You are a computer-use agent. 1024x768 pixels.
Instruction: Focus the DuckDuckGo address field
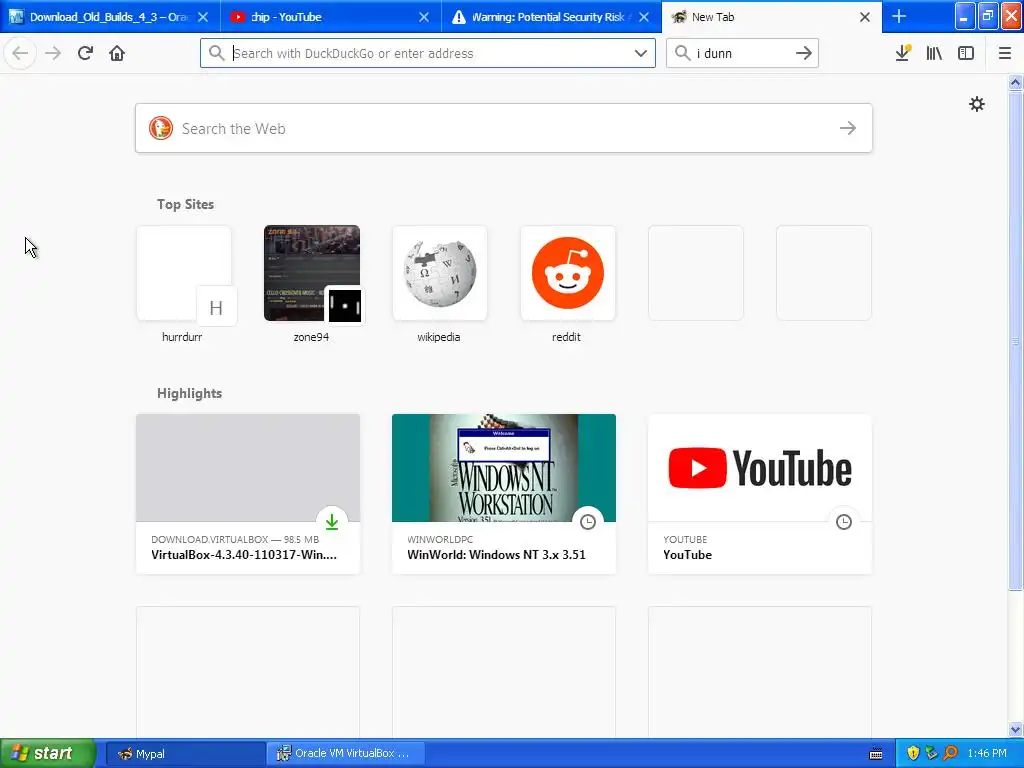tap(428, 53)
